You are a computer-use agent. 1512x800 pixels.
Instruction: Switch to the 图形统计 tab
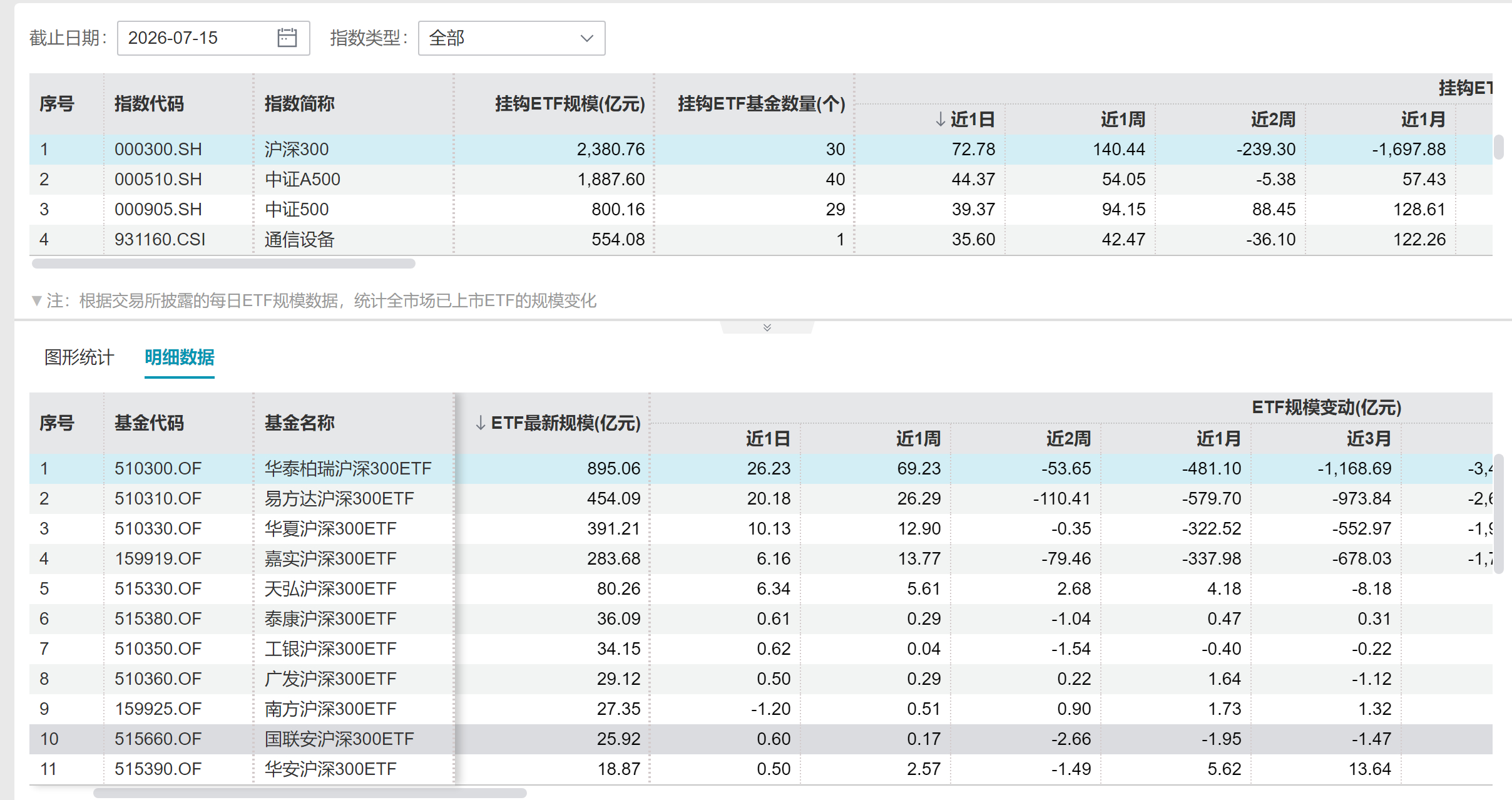coord(79,357)
